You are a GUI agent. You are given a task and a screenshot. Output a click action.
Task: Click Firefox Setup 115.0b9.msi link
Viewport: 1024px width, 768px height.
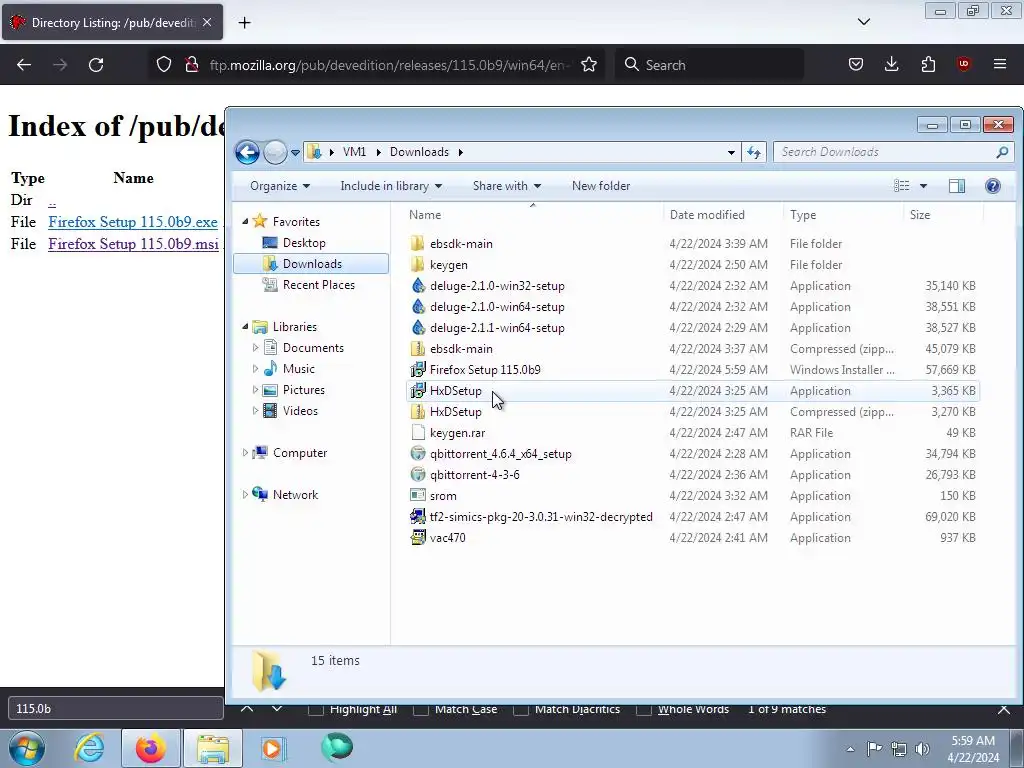click(133, 244)
